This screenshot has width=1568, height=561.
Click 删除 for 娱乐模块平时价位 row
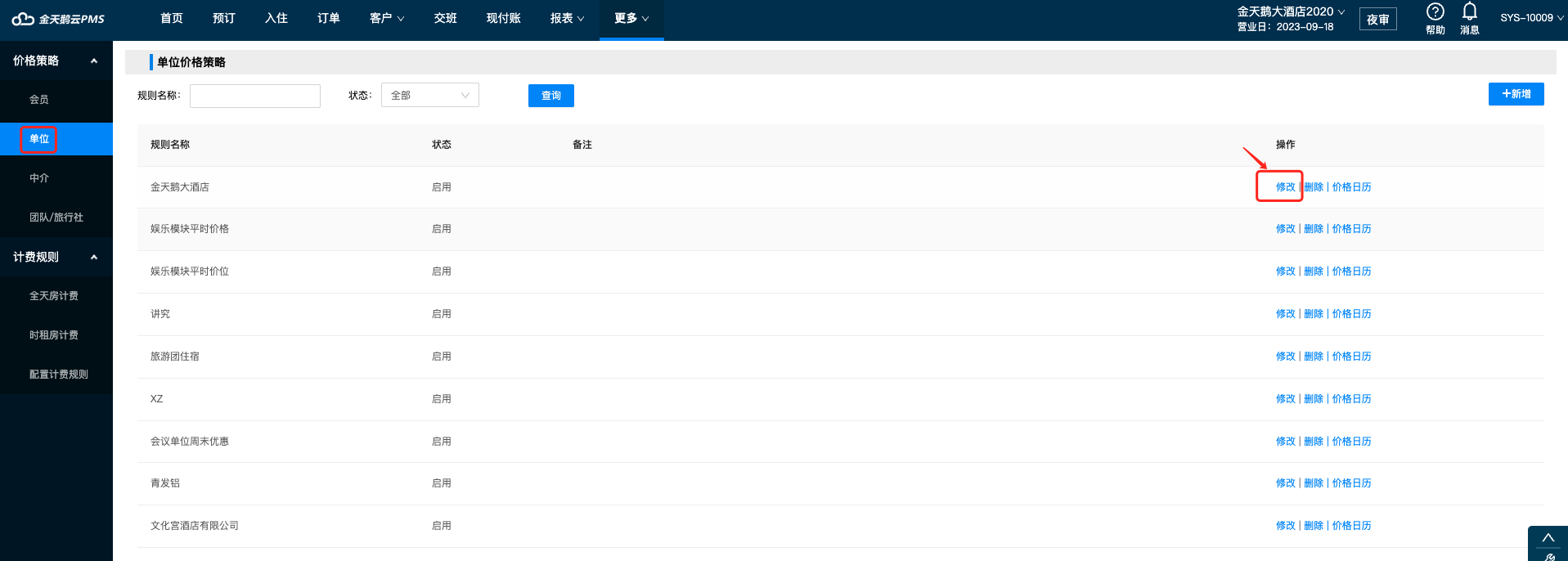pyautogui.click(x=1314, y=272)
